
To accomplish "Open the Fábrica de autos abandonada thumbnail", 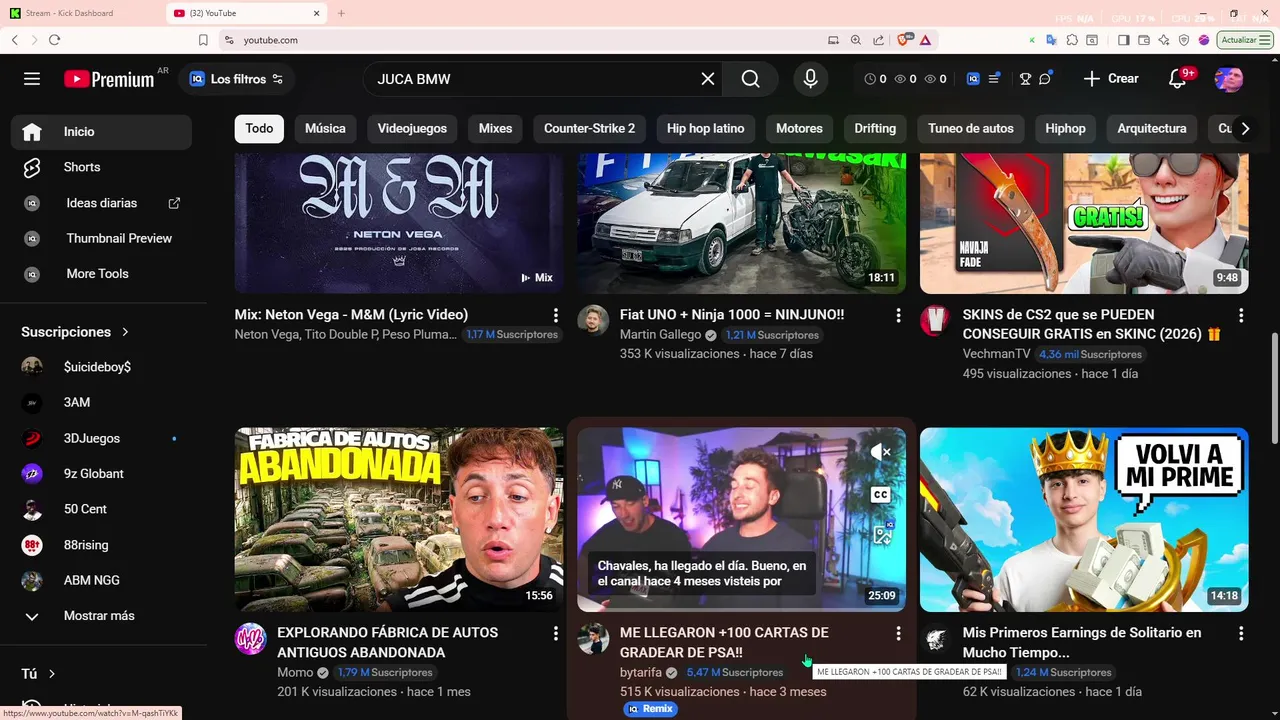I will tap(399, 520).
